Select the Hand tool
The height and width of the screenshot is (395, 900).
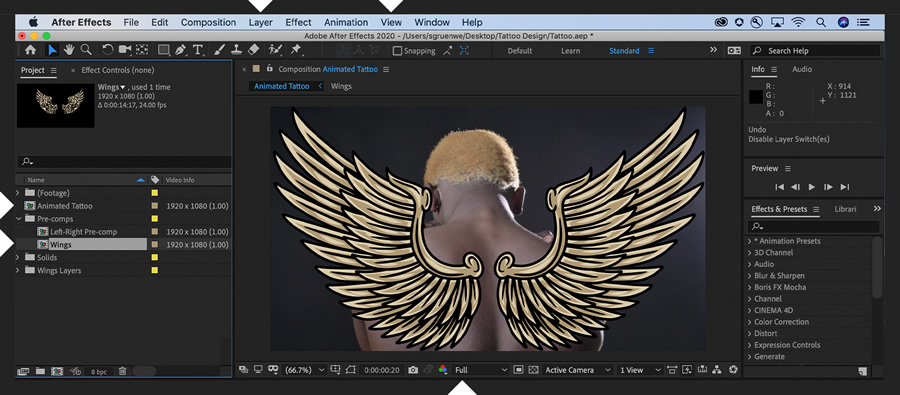(69, 50)
